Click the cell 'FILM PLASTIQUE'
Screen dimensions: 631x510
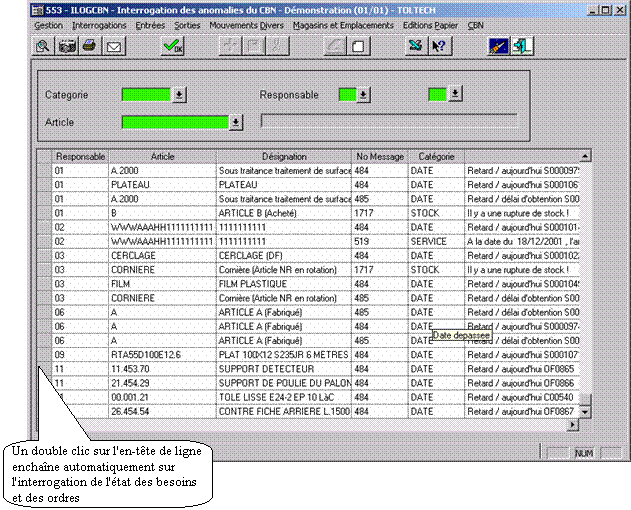(x=284, y=284)
